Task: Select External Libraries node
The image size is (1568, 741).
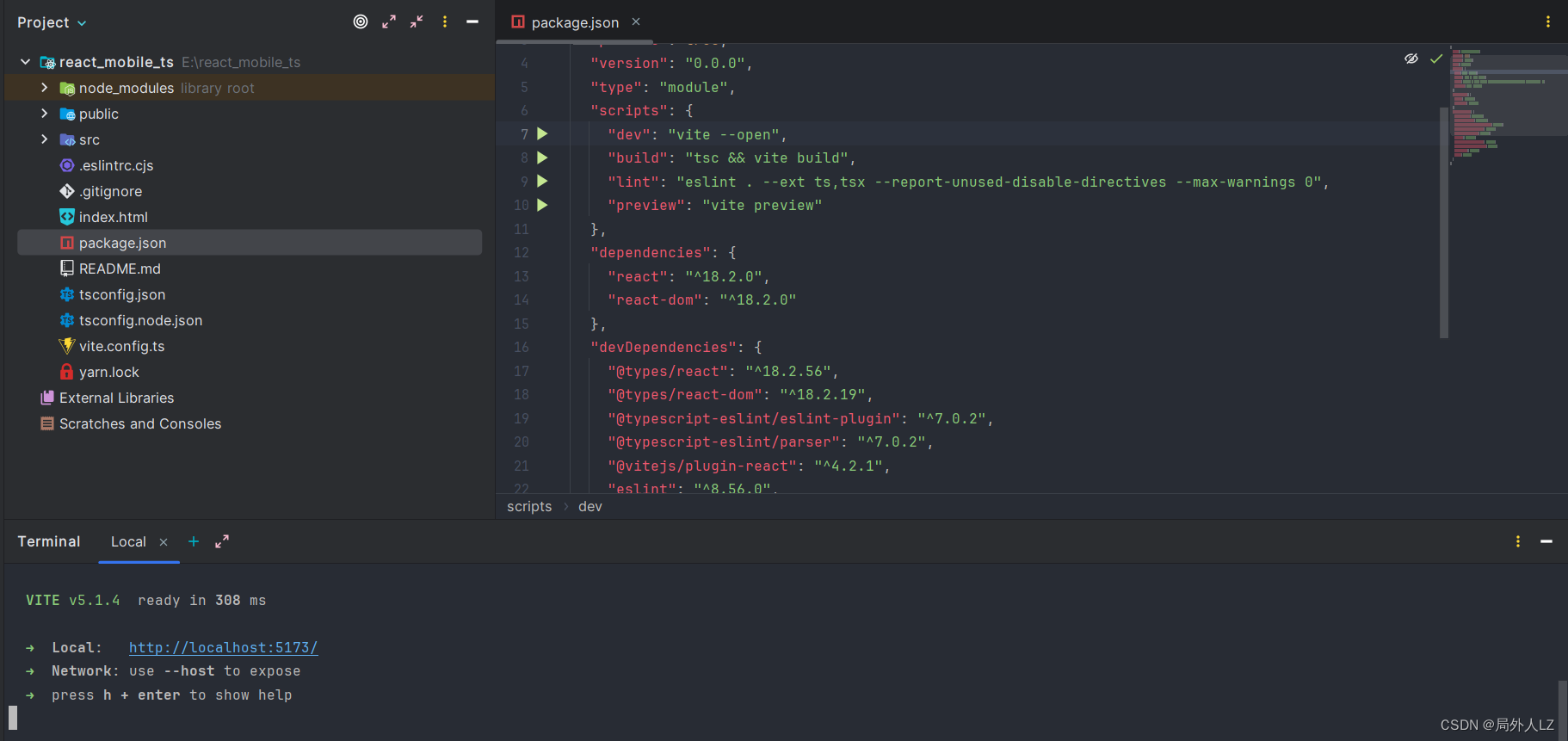Action: point(116,398)
